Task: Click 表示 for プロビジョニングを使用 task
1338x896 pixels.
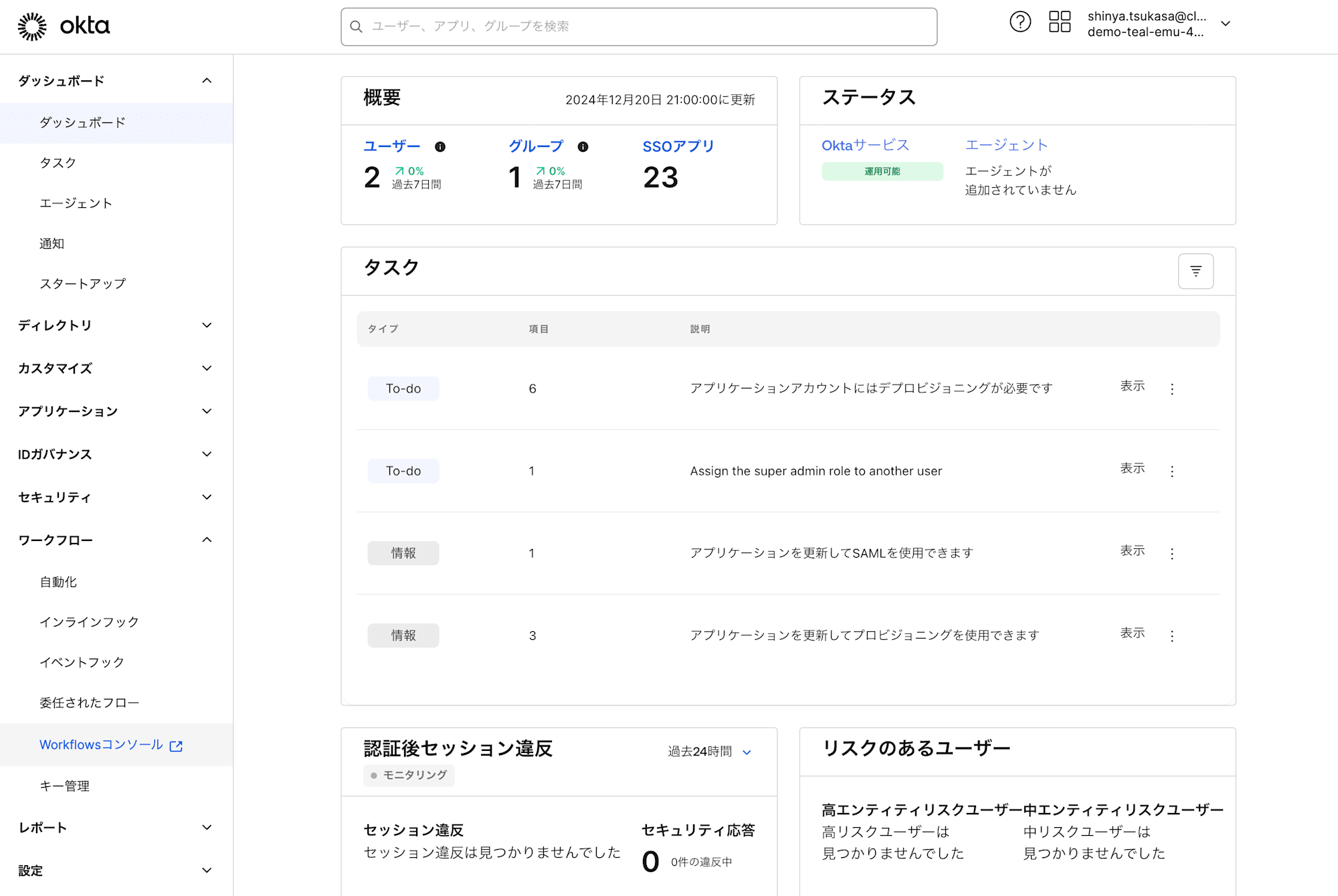Action: click(x=1133, y=633)
